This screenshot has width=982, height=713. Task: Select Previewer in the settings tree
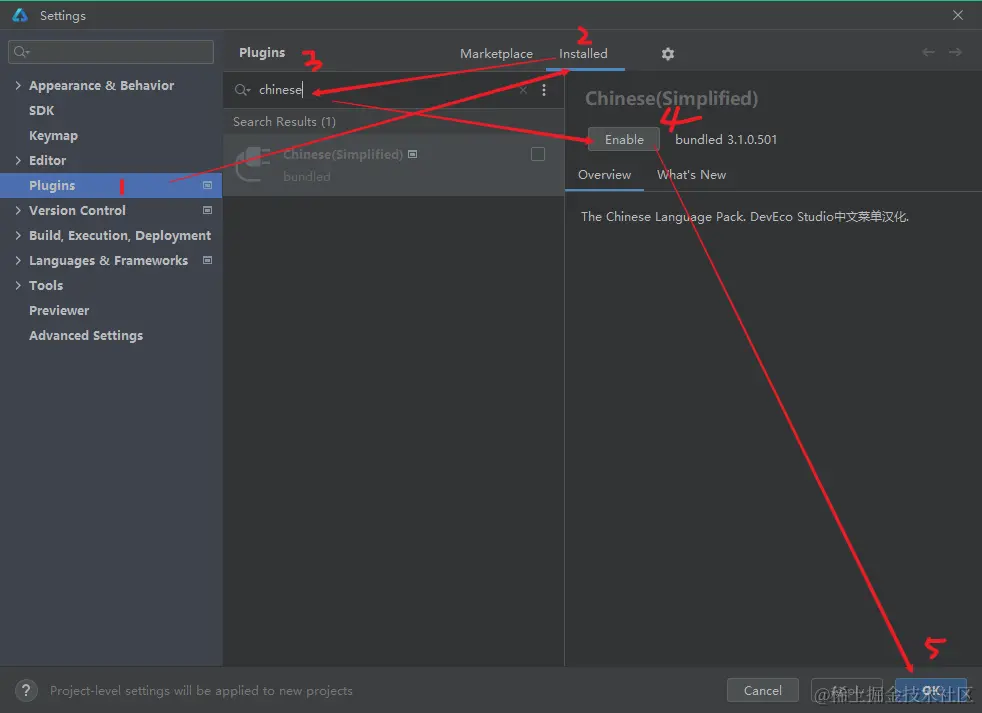coord(59,310)
